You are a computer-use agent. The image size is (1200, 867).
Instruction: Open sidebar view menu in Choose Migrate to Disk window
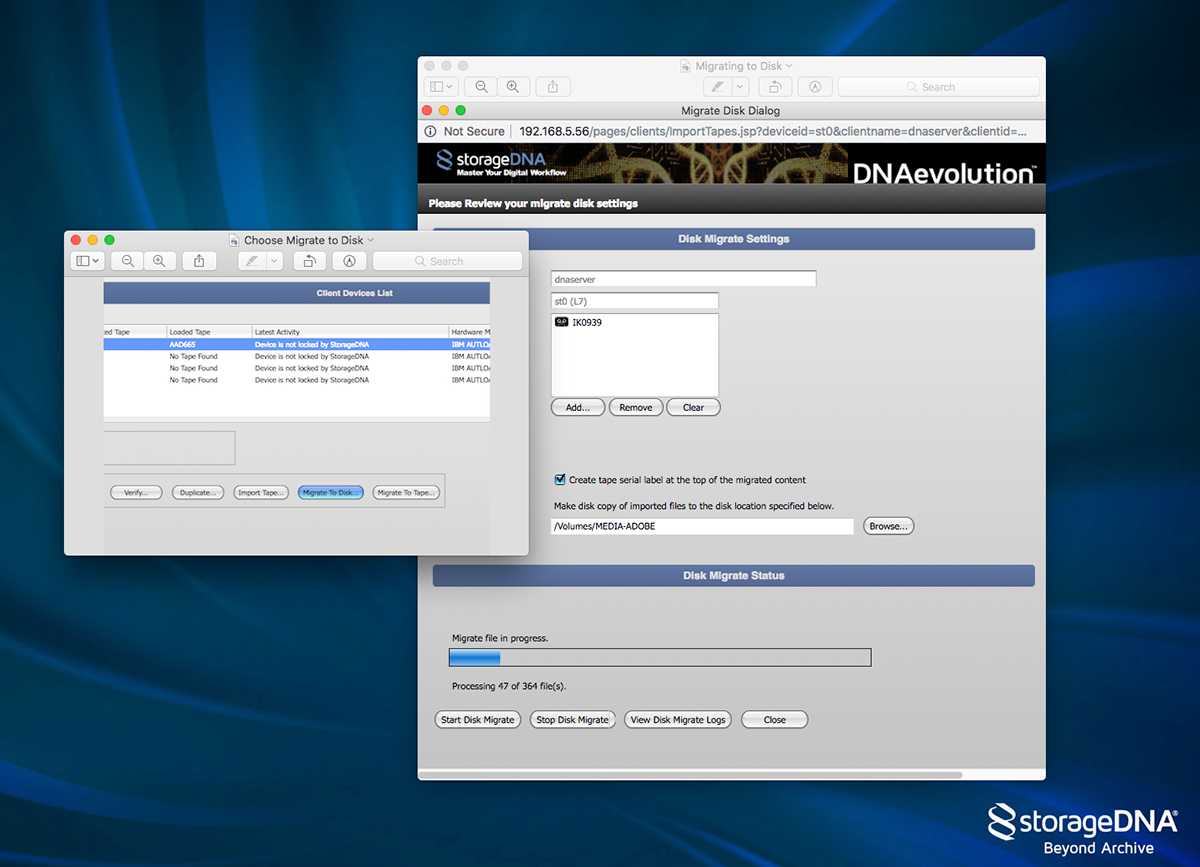click(87, 261)
